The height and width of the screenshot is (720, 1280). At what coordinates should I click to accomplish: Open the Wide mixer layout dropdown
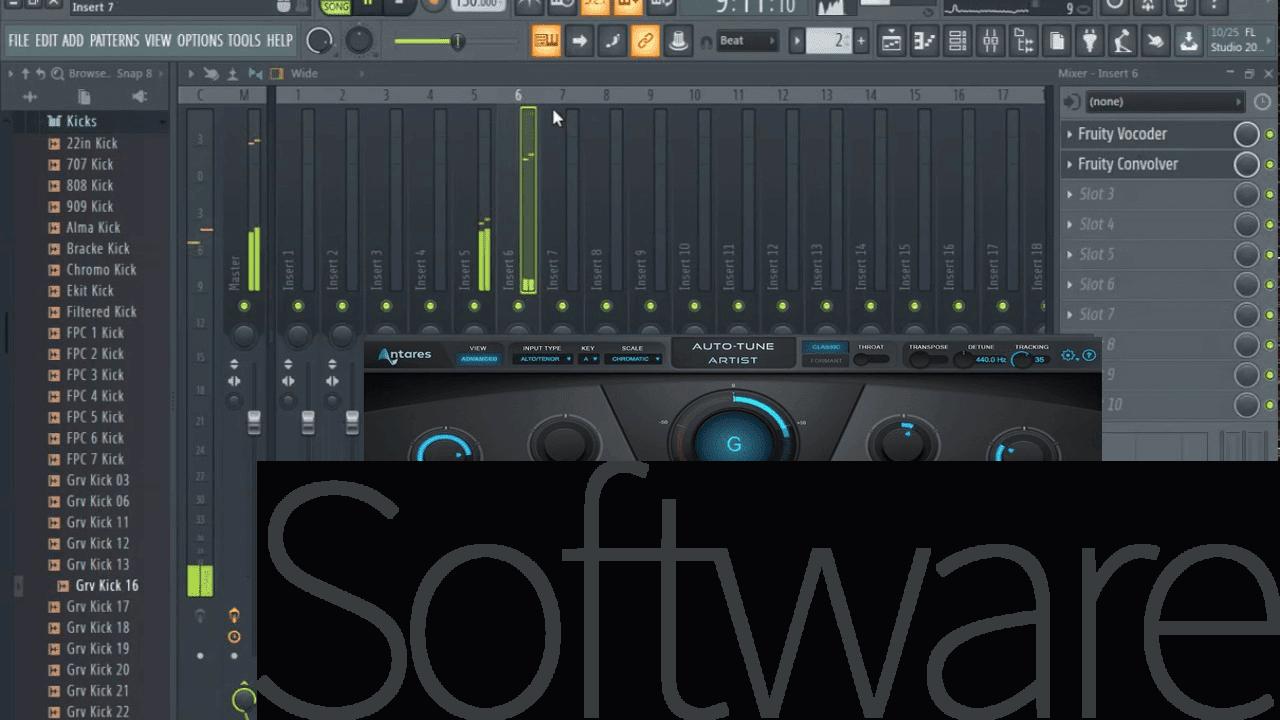click(326, 73)
